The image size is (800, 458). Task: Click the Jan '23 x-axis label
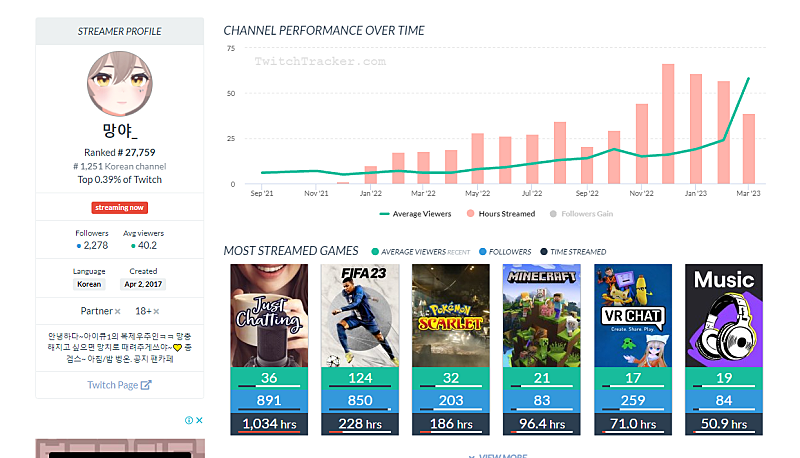pos(696,193)
